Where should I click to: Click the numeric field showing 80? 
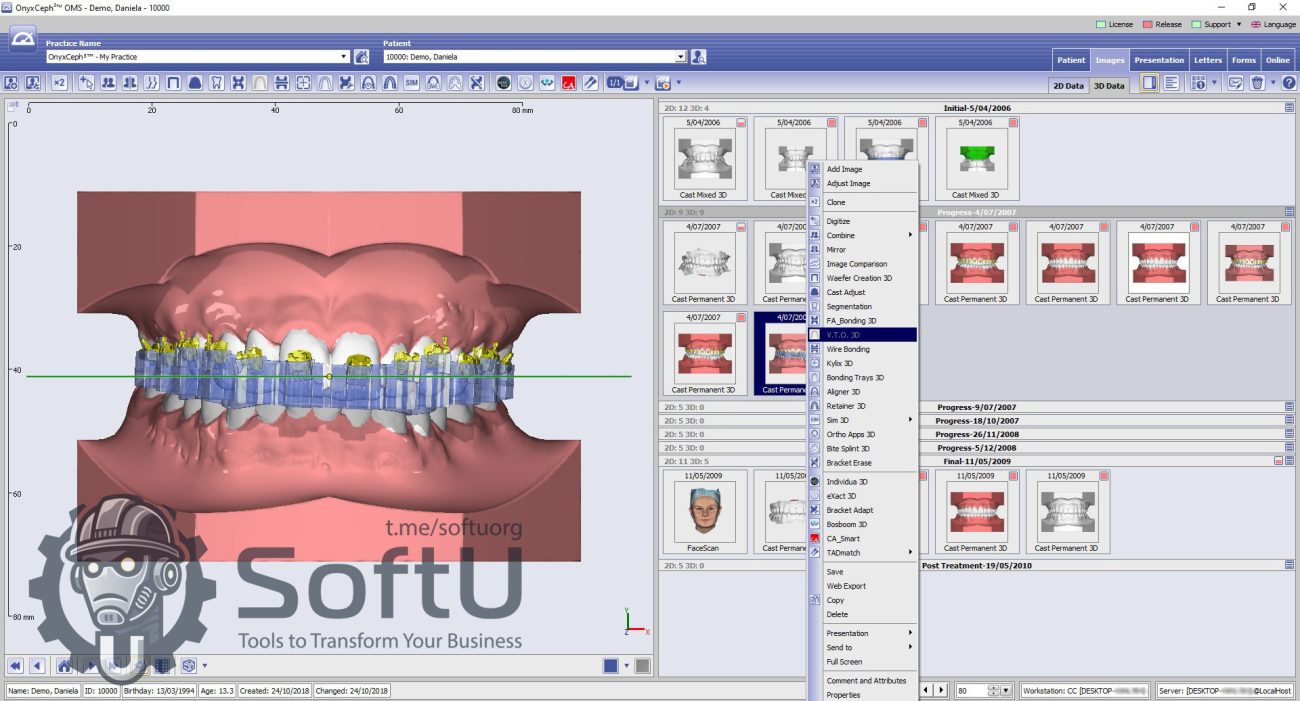(x=972, y=690)
